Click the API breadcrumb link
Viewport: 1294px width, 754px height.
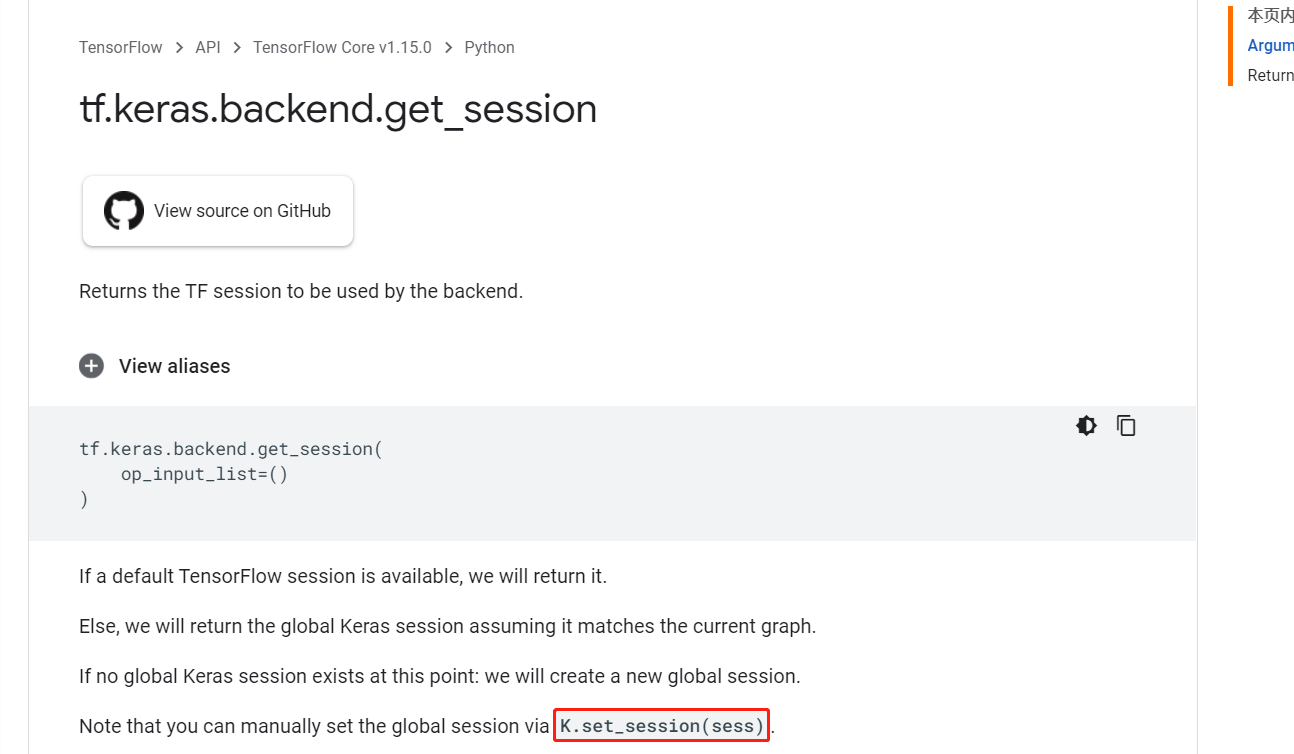pos(207,47)
